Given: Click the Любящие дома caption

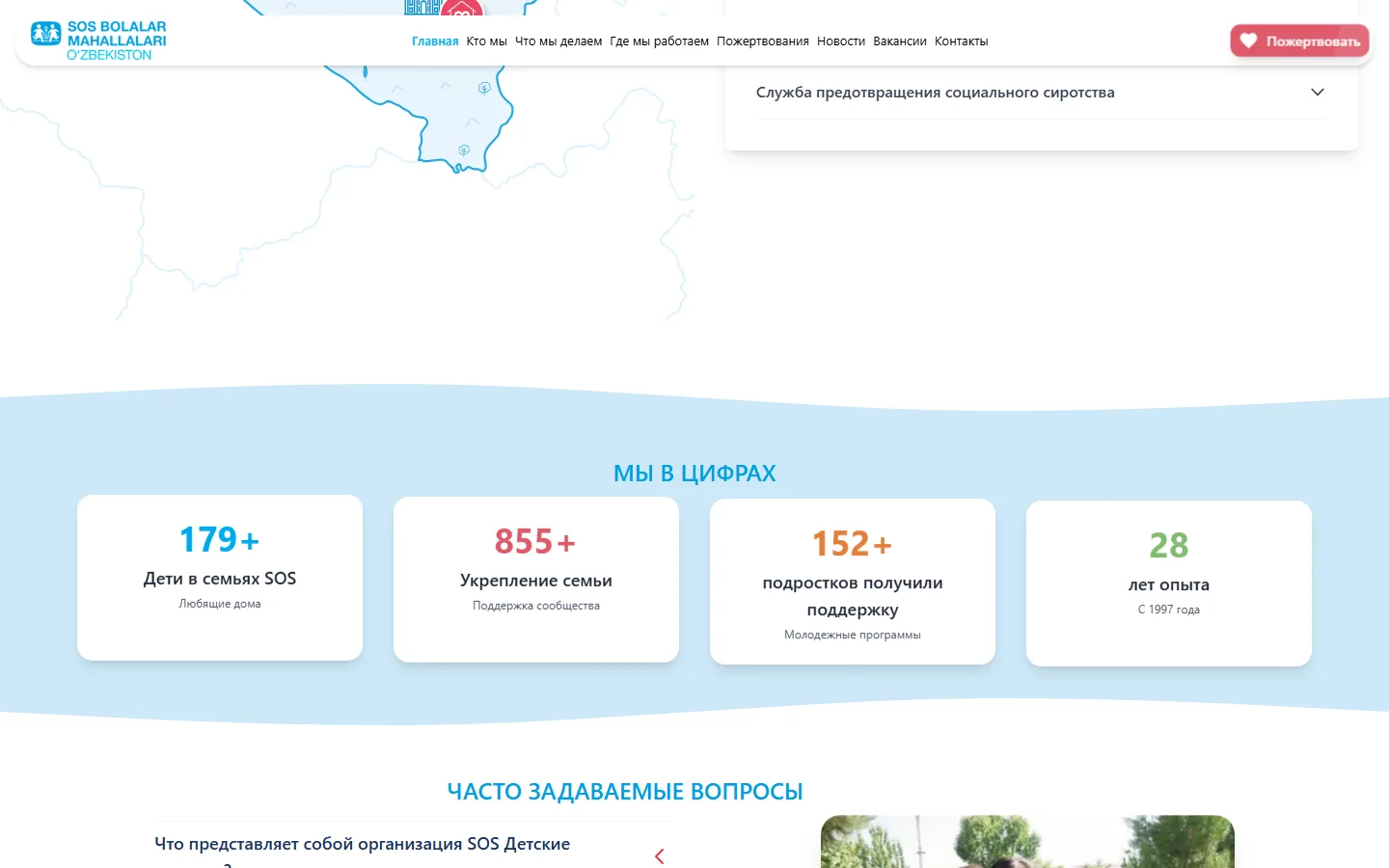Looking at the screenshot, I should (x=220, y=604).
